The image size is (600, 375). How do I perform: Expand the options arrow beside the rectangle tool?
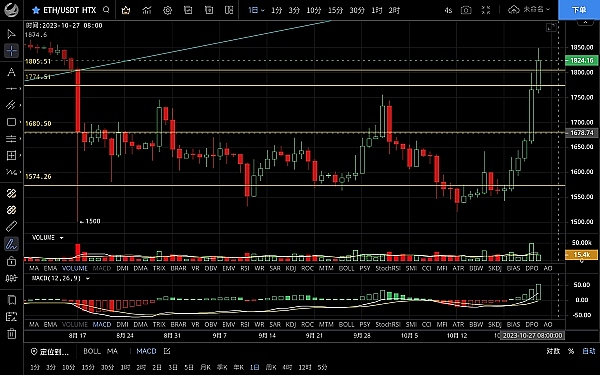pos(20,122)
